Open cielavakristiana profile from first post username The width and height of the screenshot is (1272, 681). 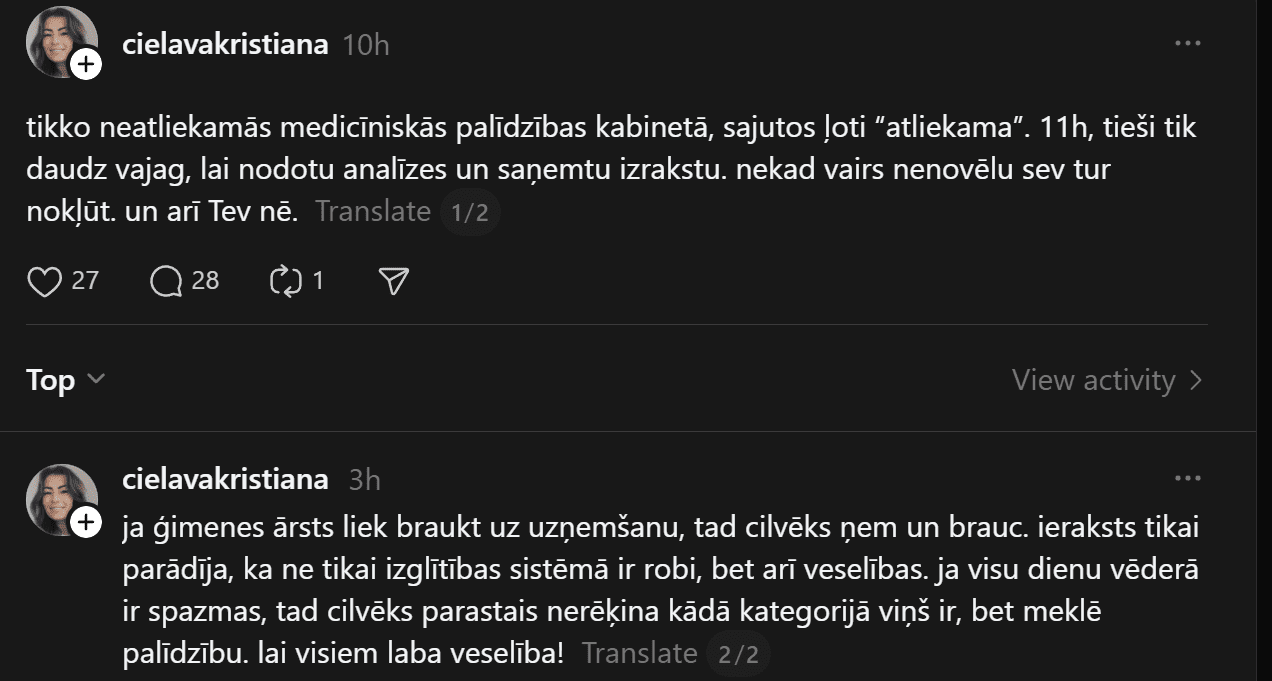(225, 45)
